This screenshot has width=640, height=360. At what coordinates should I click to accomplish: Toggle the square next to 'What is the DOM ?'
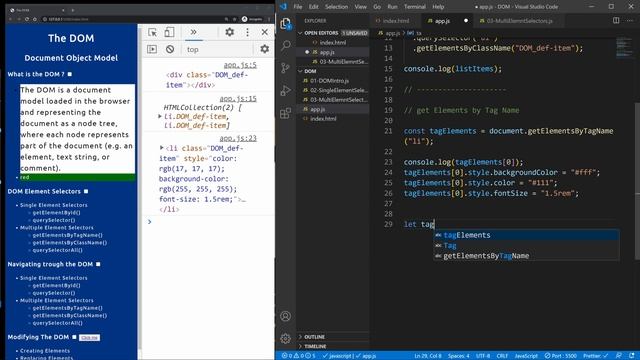point(70,74)
